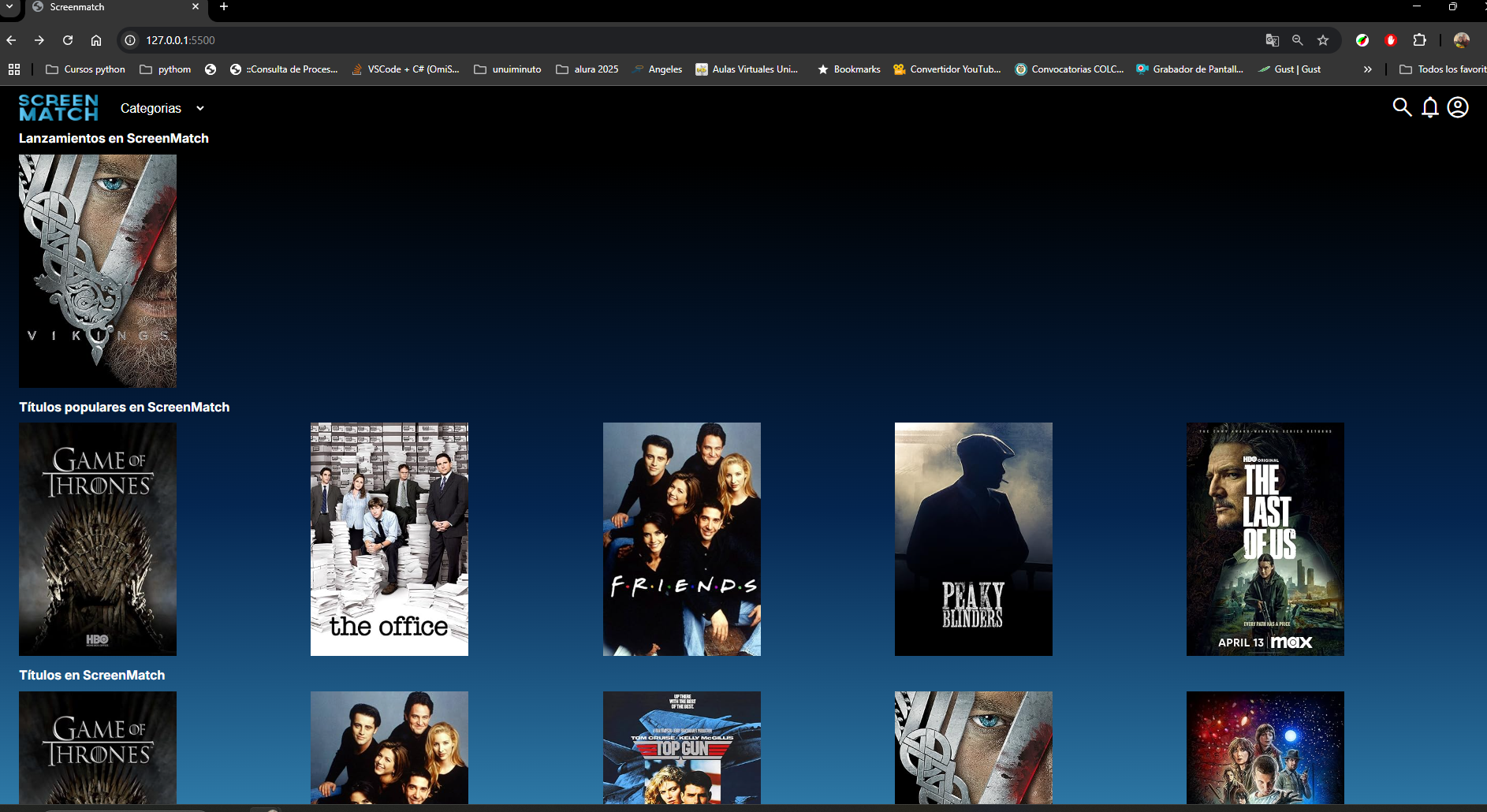Image resolution: width=1487 pixels, height=812 pixels.
Task: Open the Consulta de Proces... bookmark
Action: point(284,69)
